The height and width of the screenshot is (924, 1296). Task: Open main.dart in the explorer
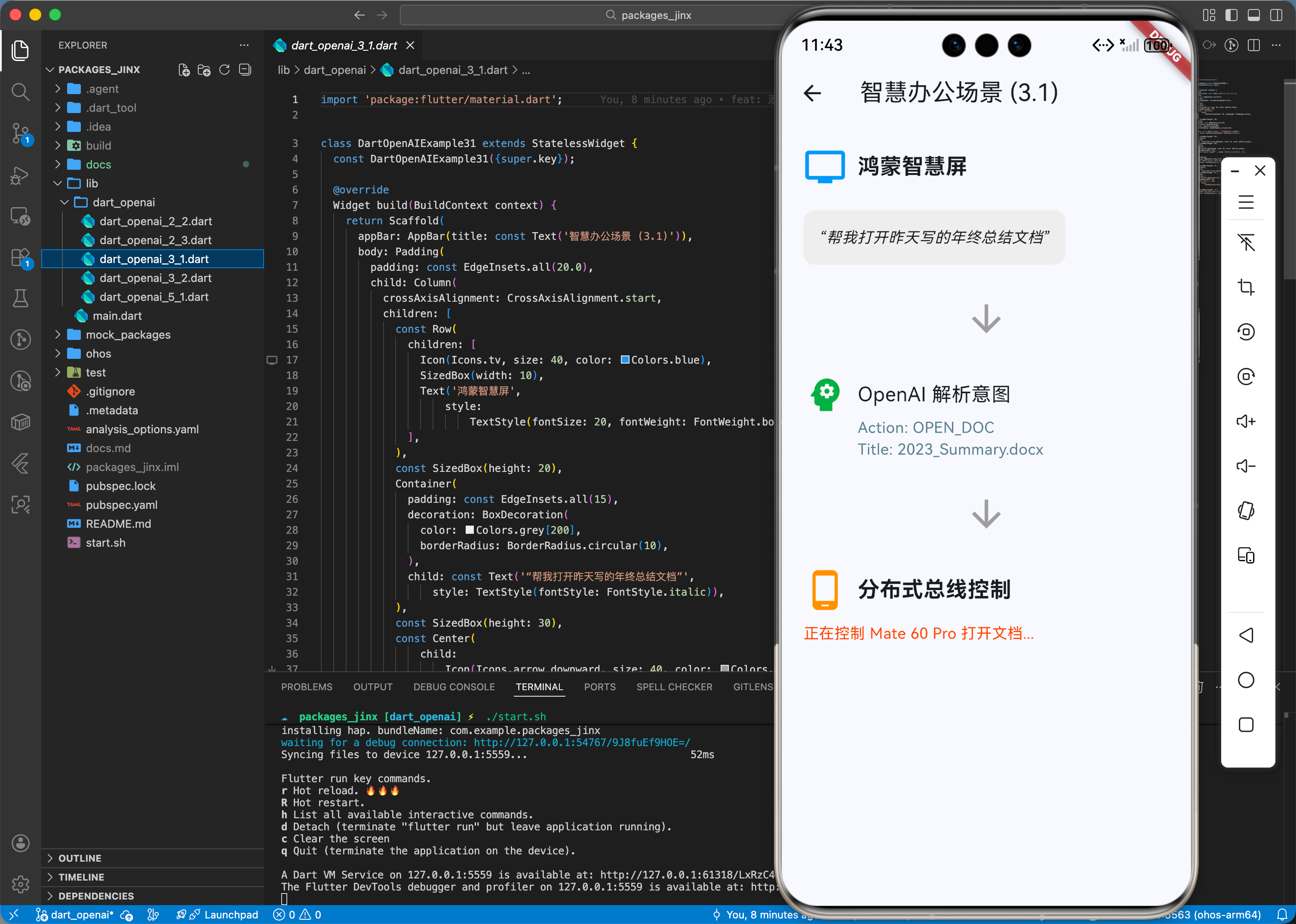pos(153,316)
